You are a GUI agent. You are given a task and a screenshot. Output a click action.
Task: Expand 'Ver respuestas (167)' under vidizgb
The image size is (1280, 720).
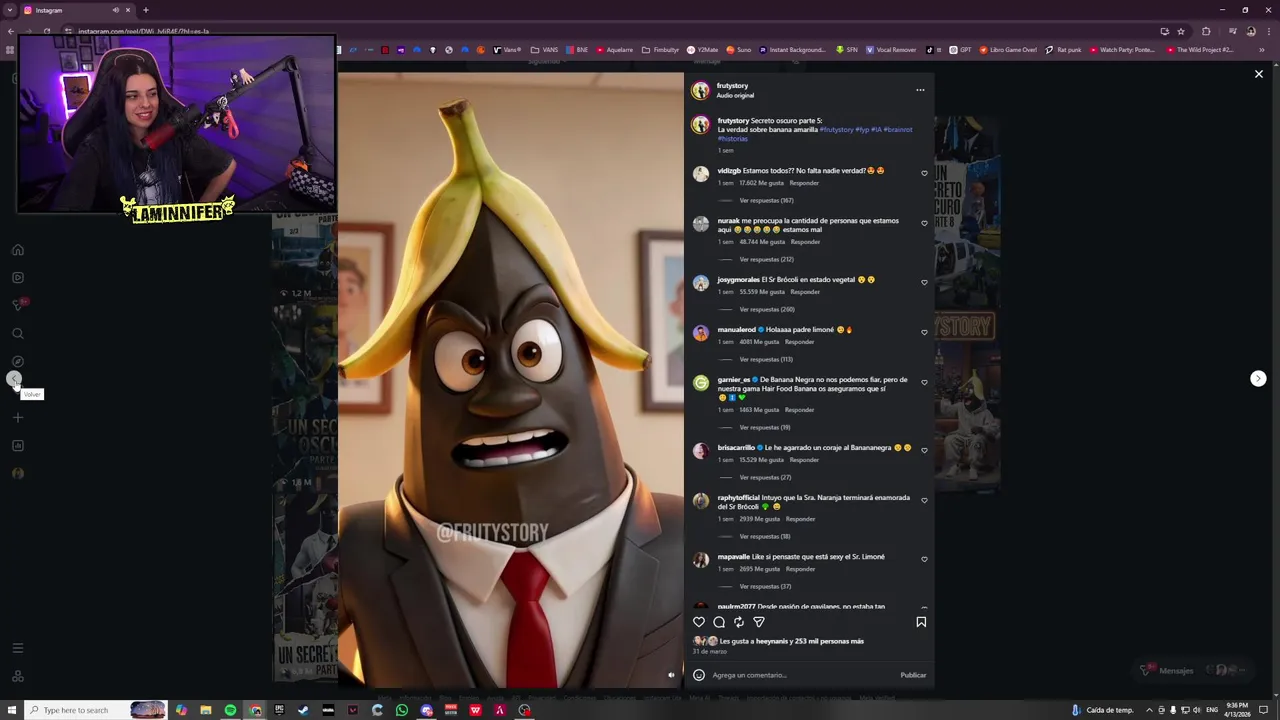click(766, 200)
